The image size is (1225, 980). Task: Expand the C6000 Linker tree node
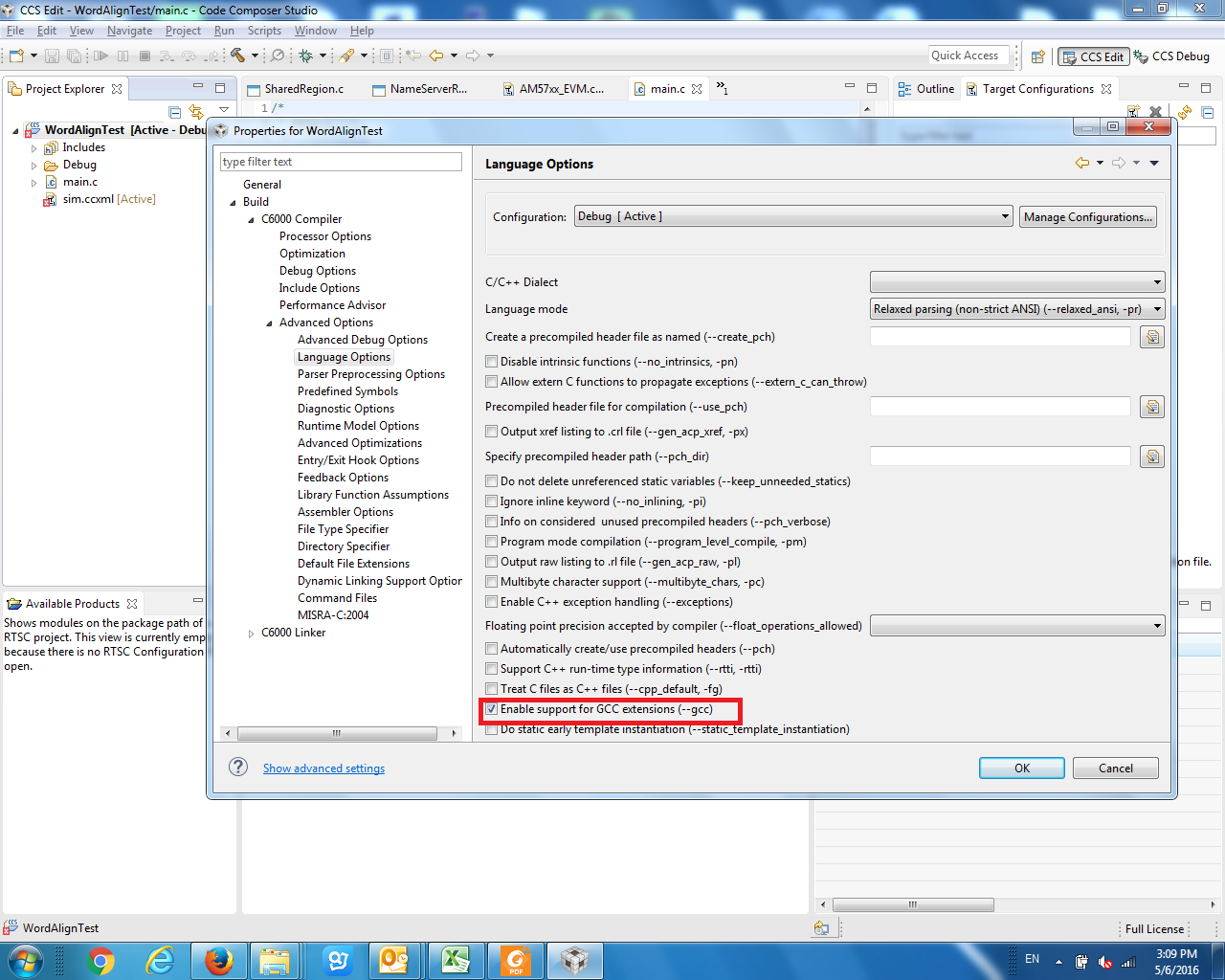[x=251, y=633]
